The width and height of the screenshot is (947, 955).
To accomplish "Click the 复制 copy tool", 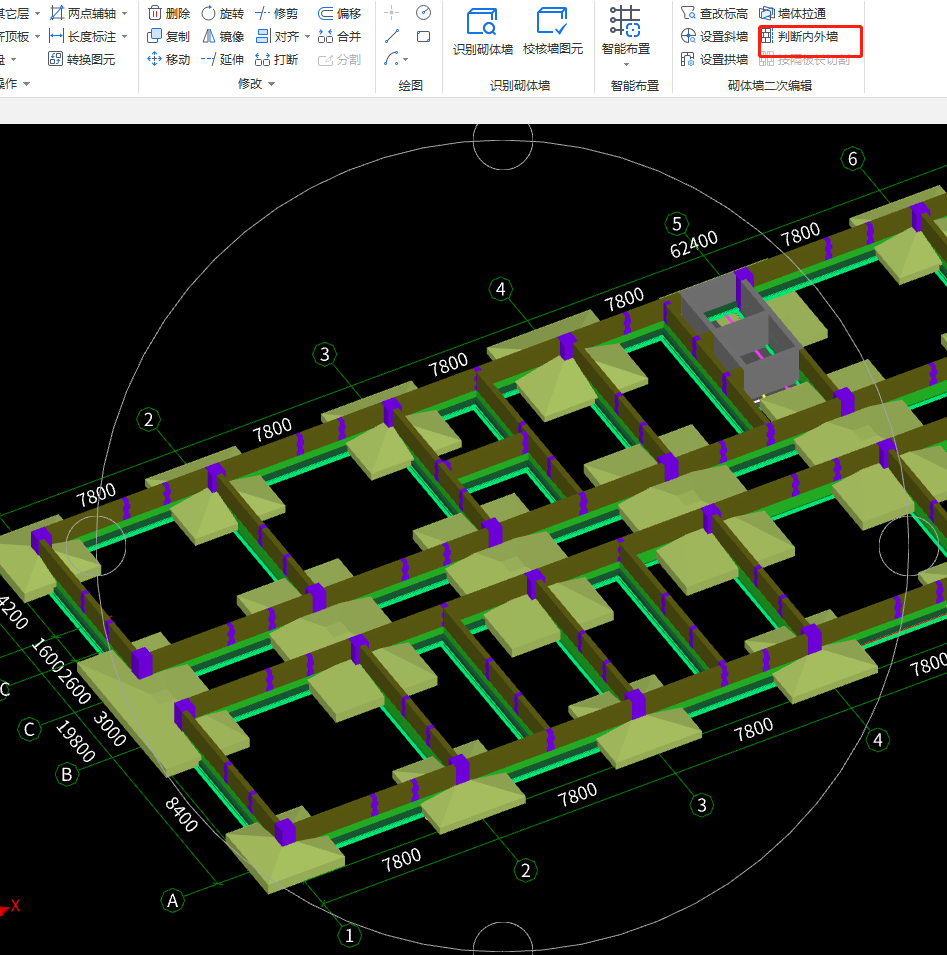I will pyautogui.click(x=169, y=36).
